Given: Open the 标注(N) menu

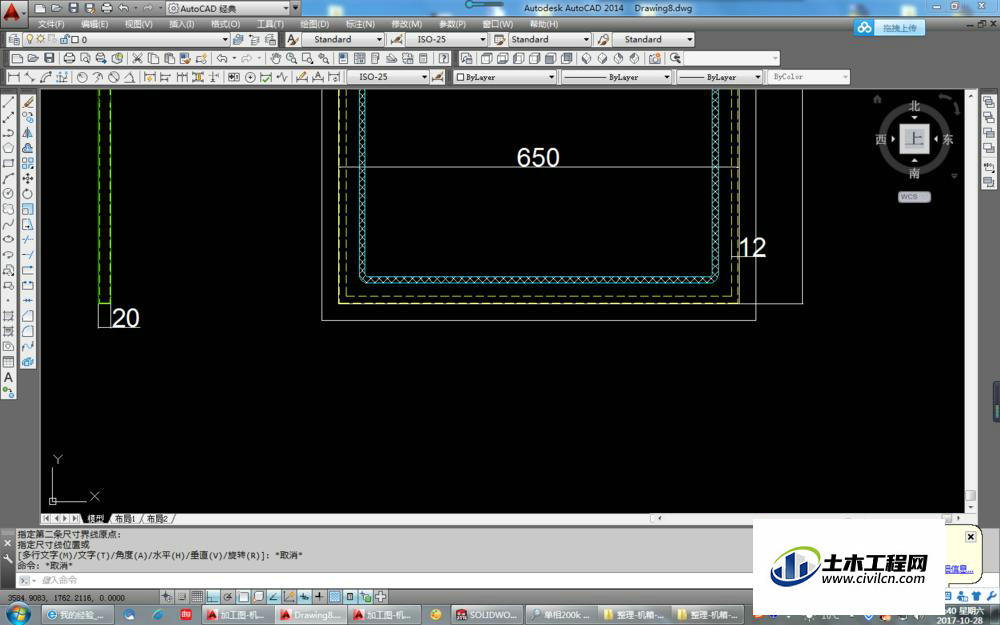Looking at the screenshot, I should click(360, 24).
